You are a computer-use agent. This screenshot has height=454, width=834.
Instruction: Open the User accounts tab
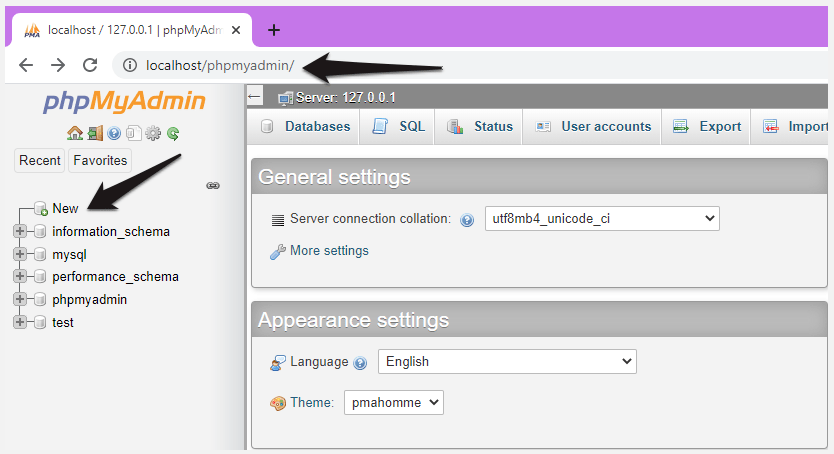pos(593,127)
